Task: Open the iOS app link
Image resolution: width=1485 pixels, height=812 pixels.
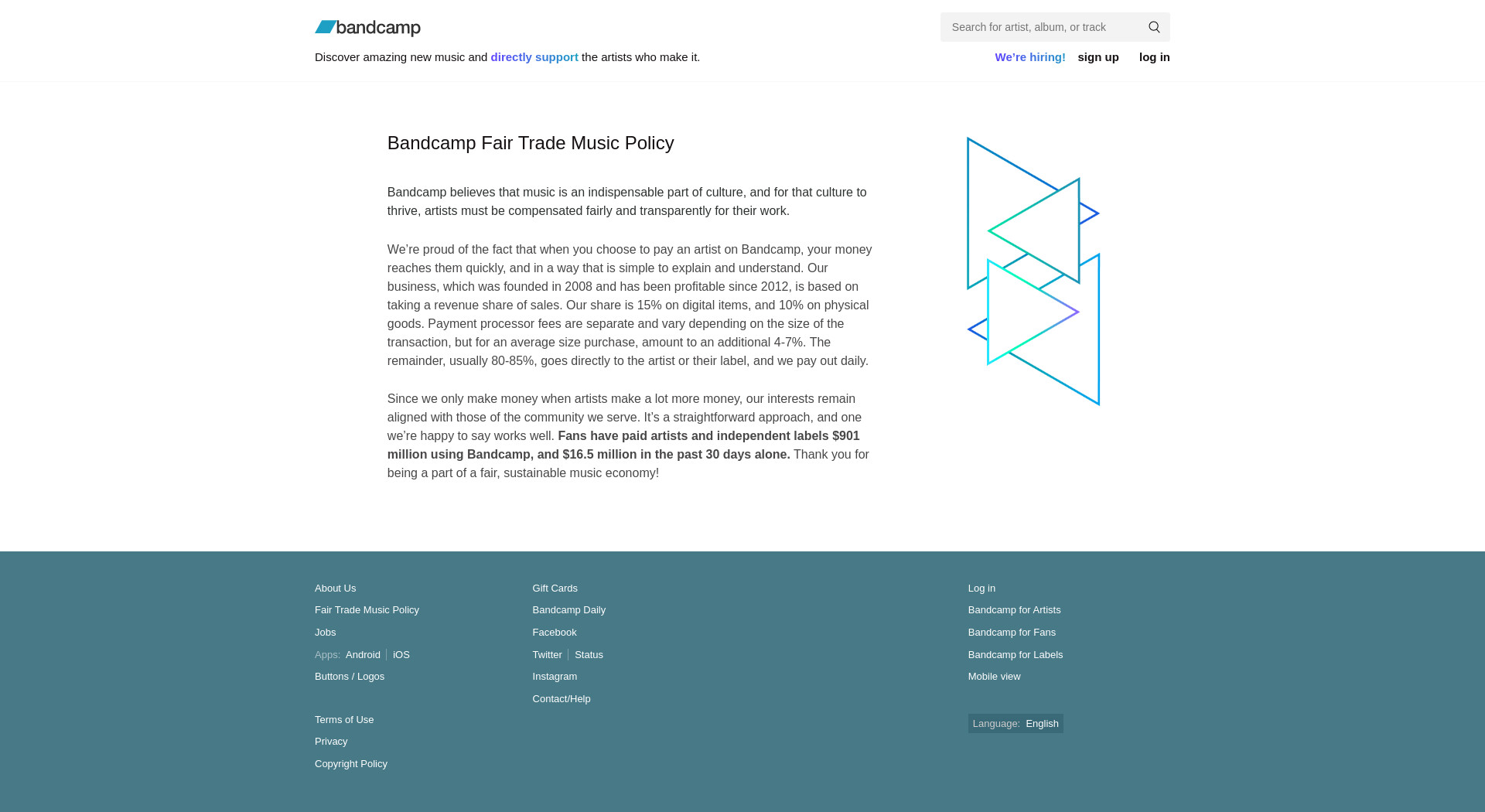Action: [401, 655]
